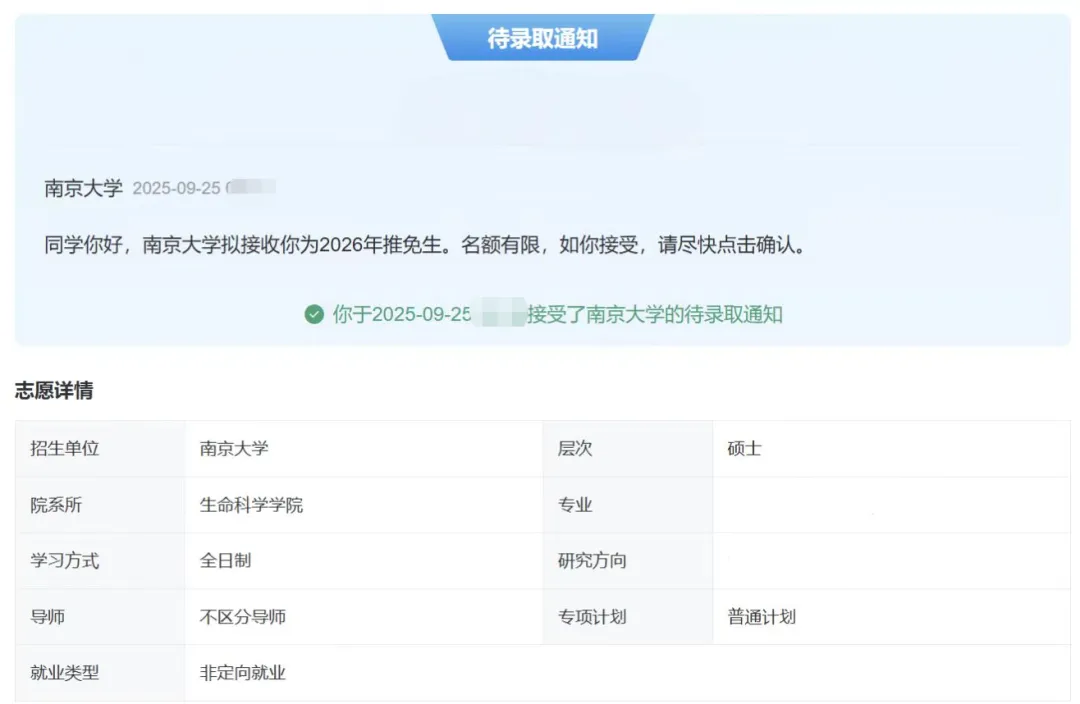Select the 全日制 value cell
1080x704 pixels.
click(364, 561)
